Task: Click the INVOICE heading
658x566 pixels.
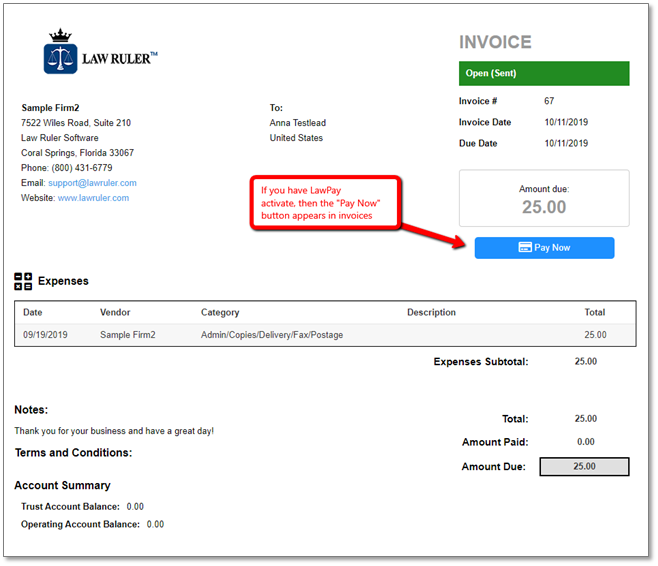Action: click(x=495, y=42)
